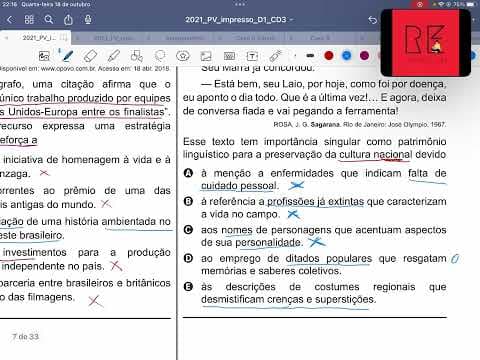
Task: Open the Elements sticker tool
Action: click(183, 56)
